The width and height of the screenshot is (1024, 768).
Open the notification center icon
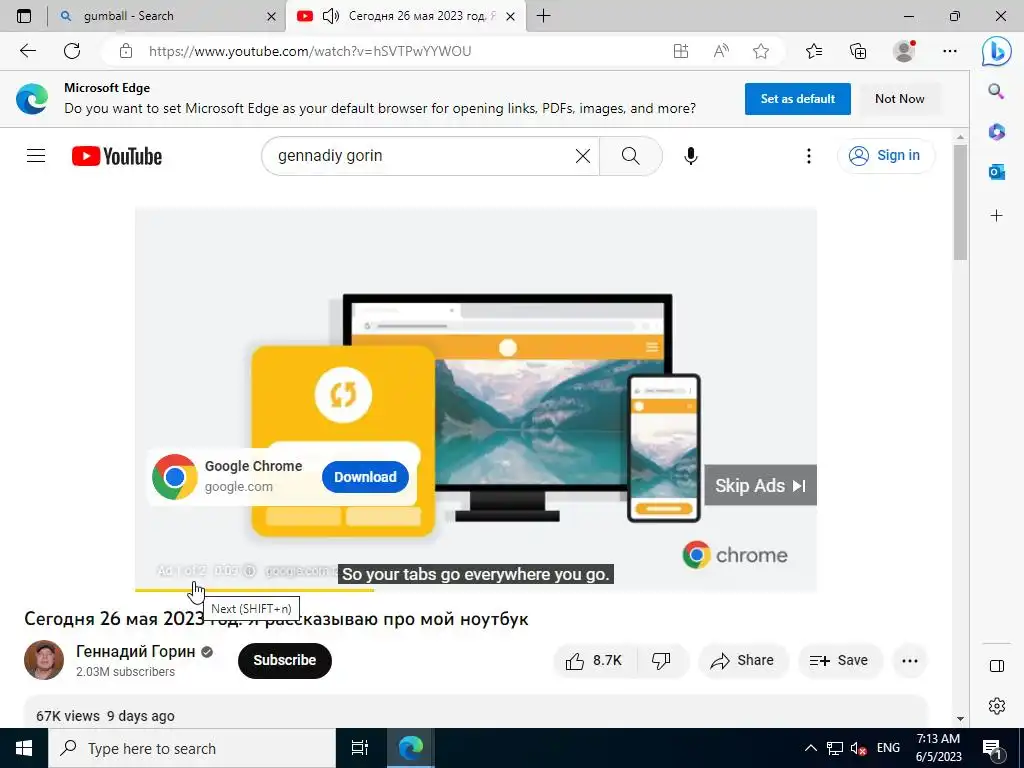coord(993,749)
